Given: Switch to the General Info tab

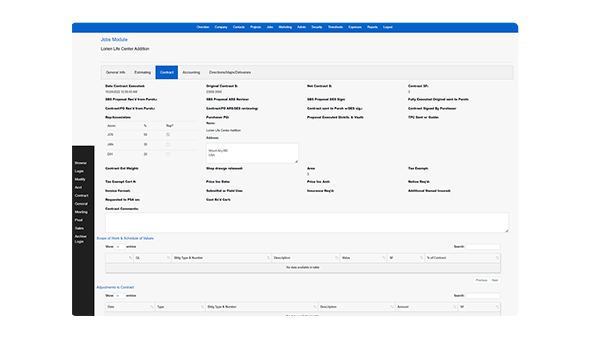Looking at the screenshot, I should click(x=116, y=72).
